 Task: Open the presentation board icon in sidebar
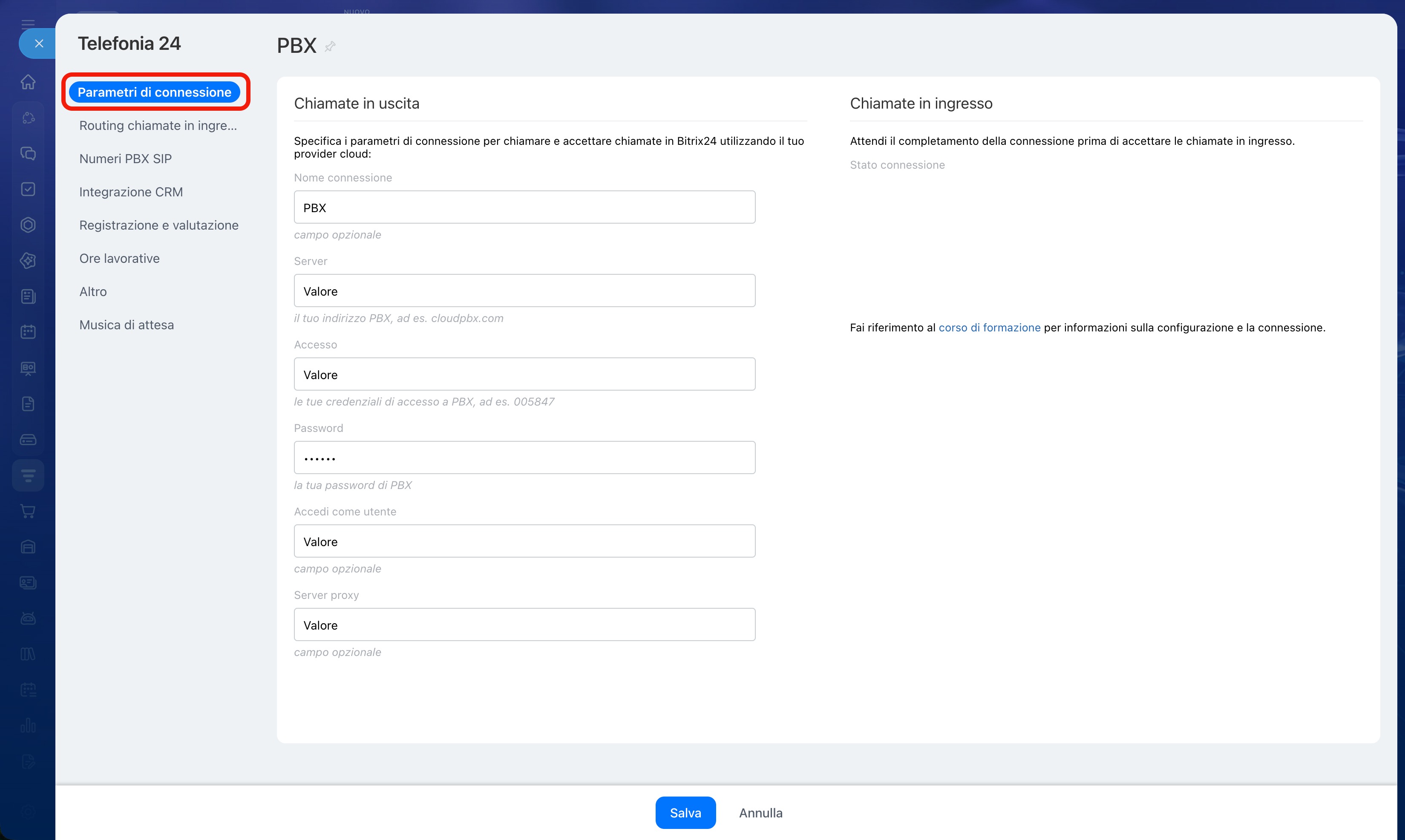(x=28, y=368)
